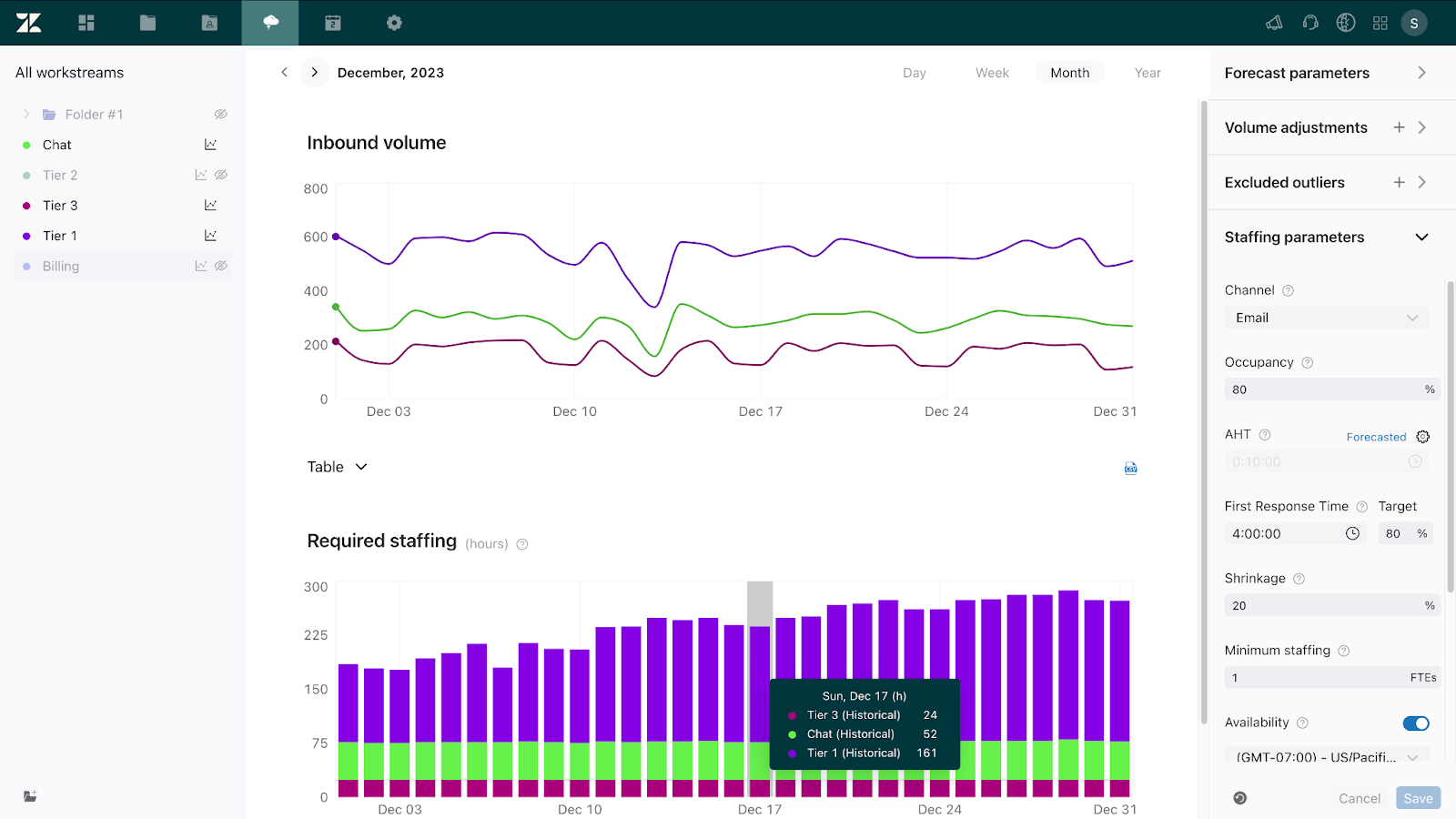Image resolution: width=1456 pixels, height=819 pixels.
Task: Disable the Availability toggle
Action: 1415,723
